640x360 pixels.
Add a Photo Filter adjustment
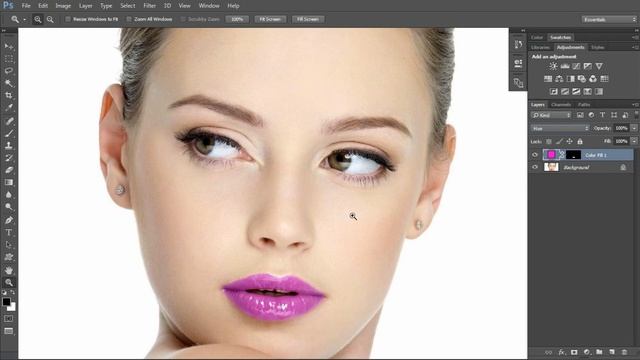coord(582,79)
